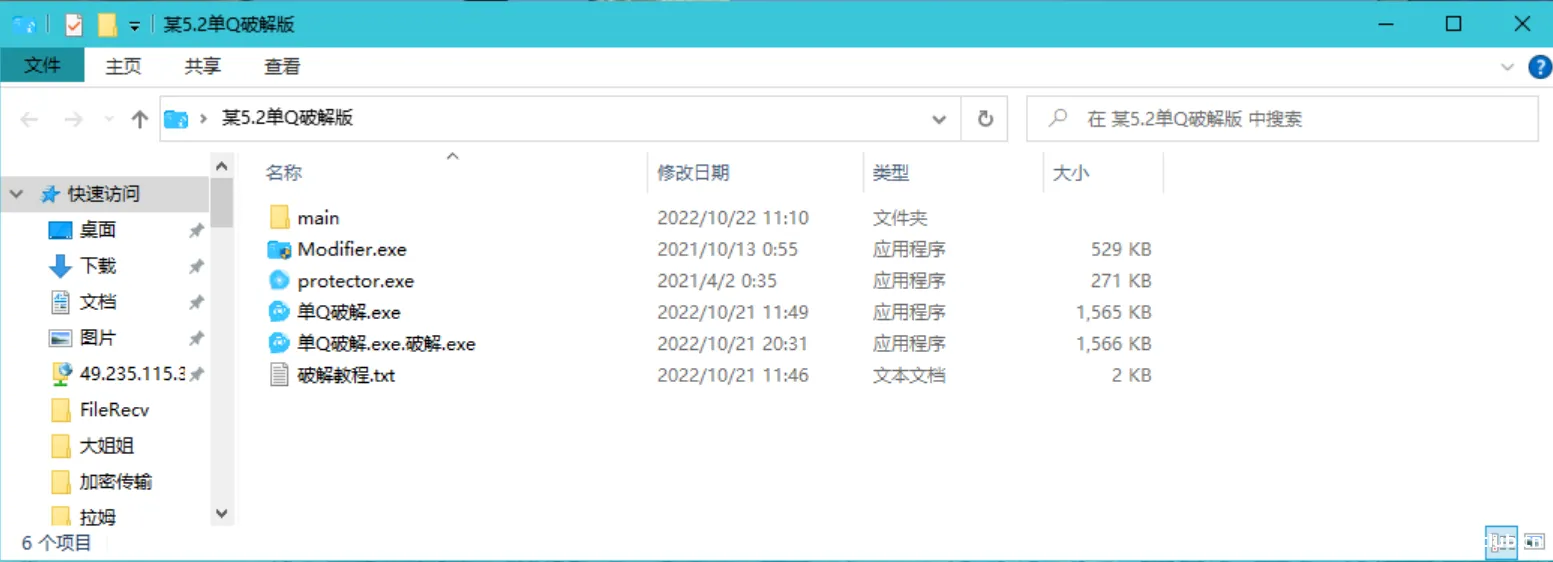Expand the ribbon with the chevron
Screen dimensions: 1553x562
coord(1508,67)
